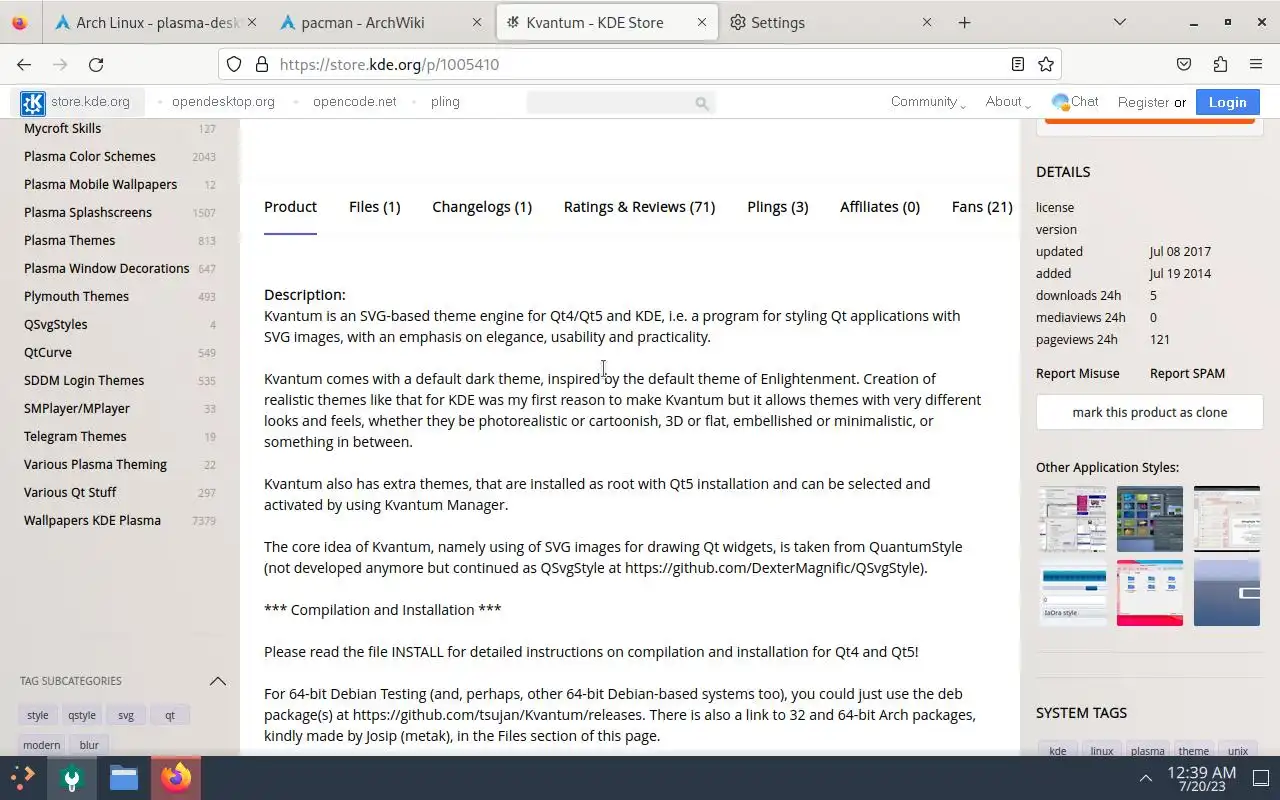
Task: Open the taskbar application launcher icon
Action: click(22, 778)
